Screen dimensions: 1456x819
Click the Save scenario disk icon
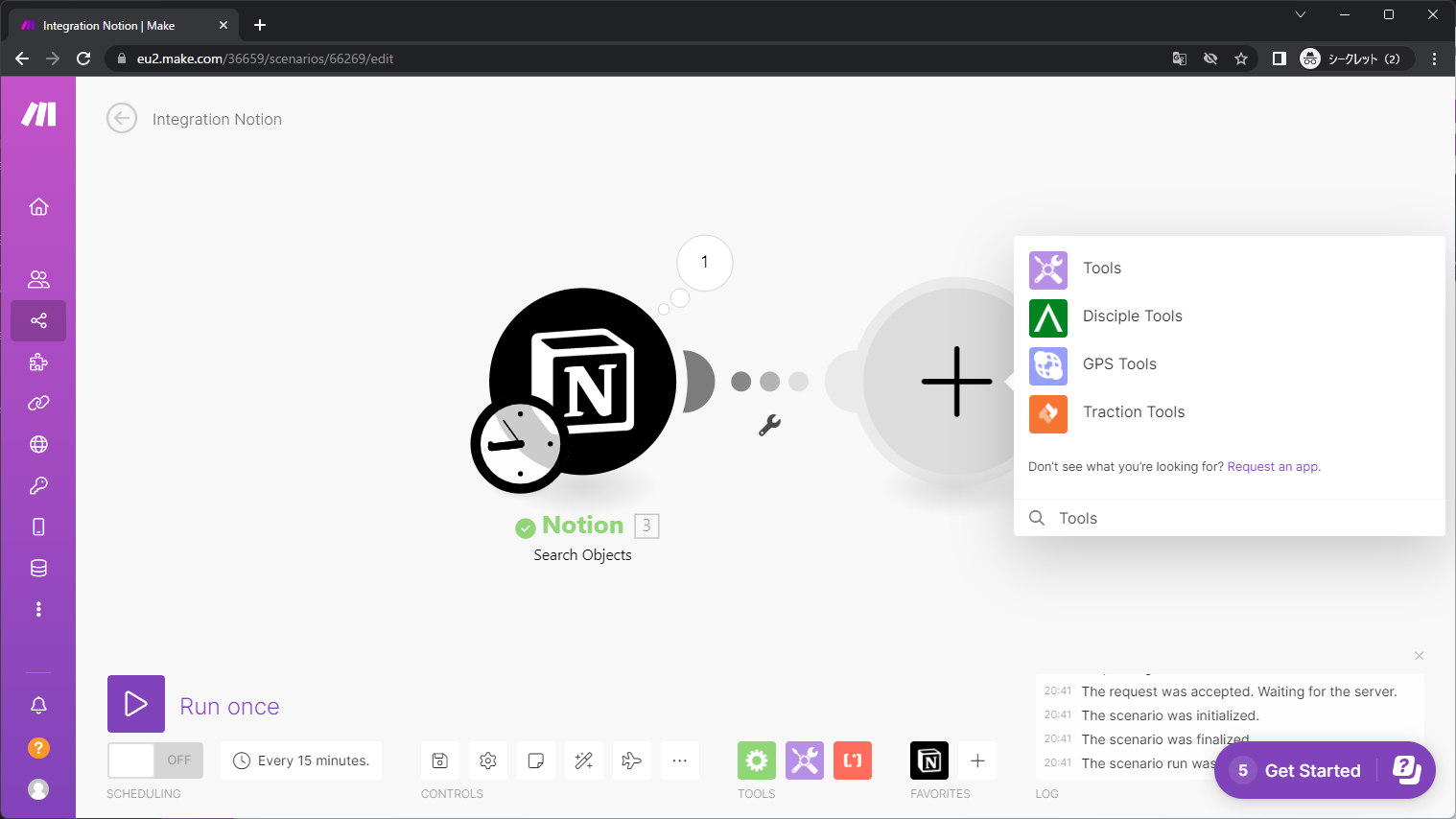click(x=440, y=760)
